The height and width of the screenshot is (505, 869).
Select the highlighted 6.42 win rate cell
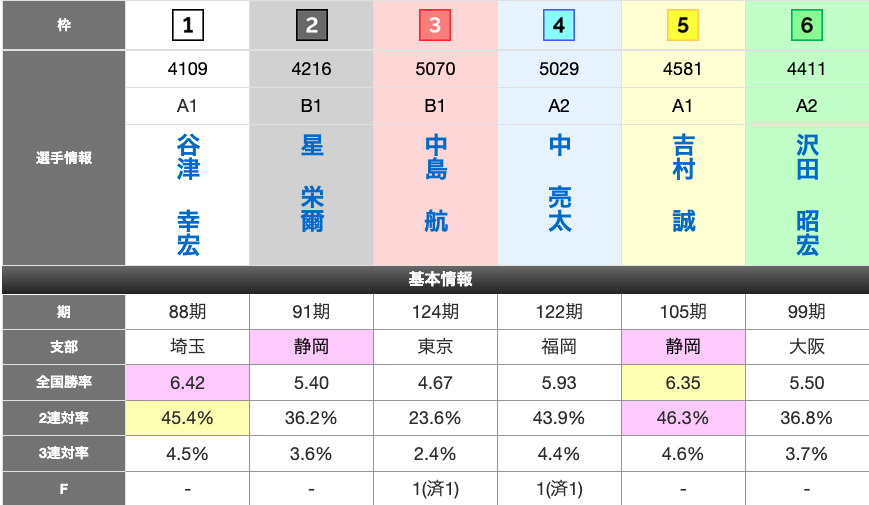click(x=188, y=382)
